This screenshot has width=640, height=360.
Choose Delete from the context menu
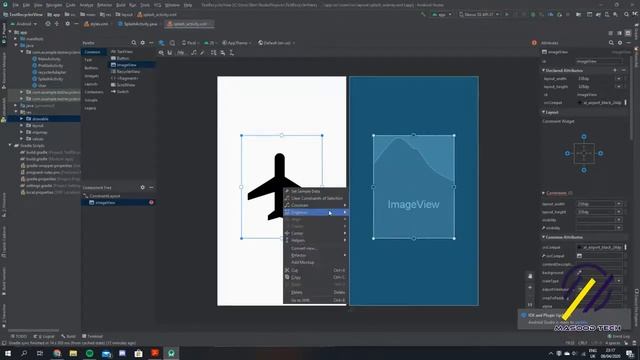pos(315,292)
